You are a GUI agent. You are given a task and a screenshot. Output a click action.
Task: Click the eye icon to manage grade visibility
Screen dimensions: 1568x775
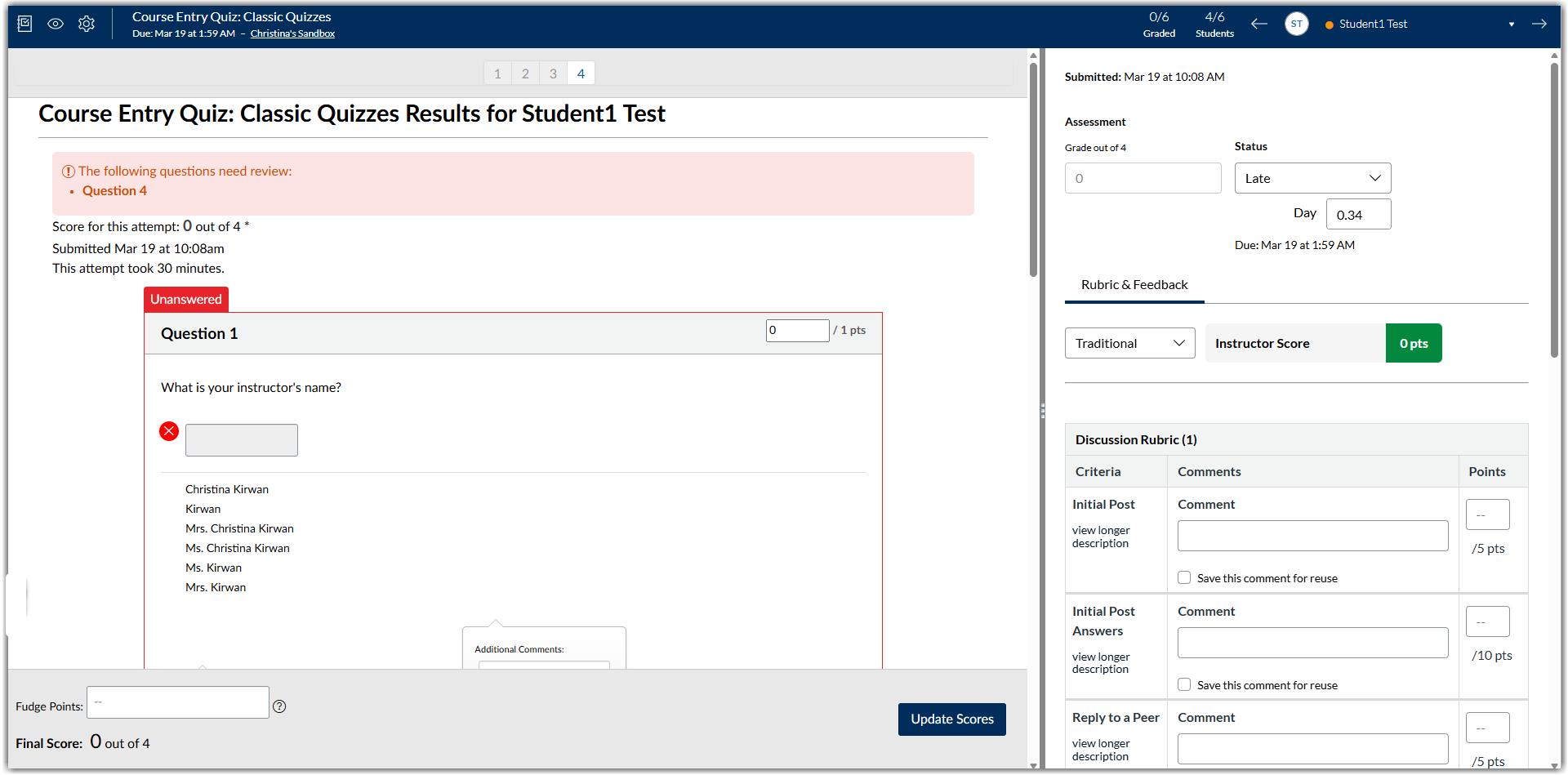[x=55, y=24]
